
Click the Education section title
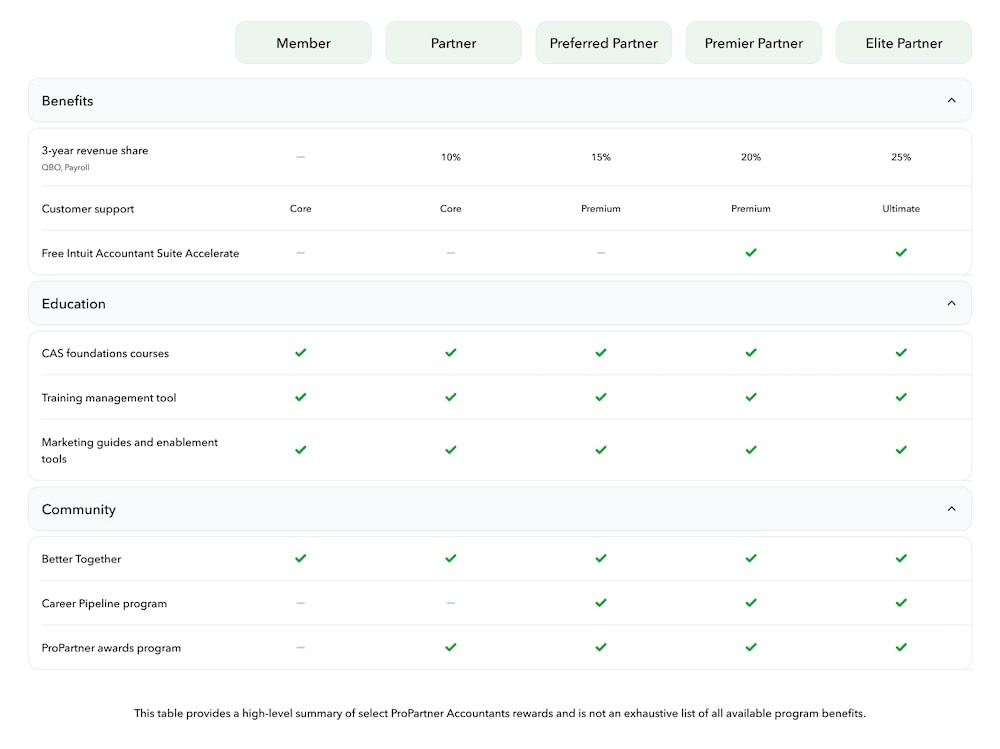tap(73, 304)
